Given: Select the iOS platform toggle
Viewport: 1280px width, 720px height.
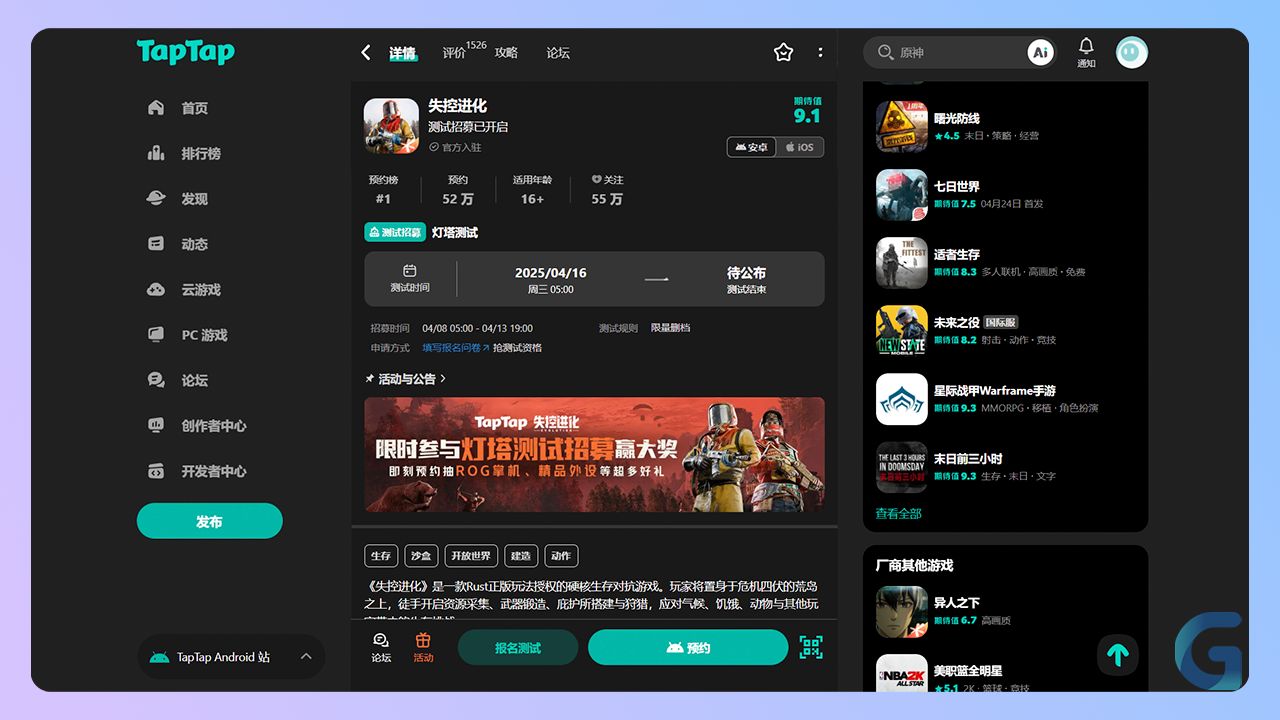Looking at the screenshot, I should (800, 147).
